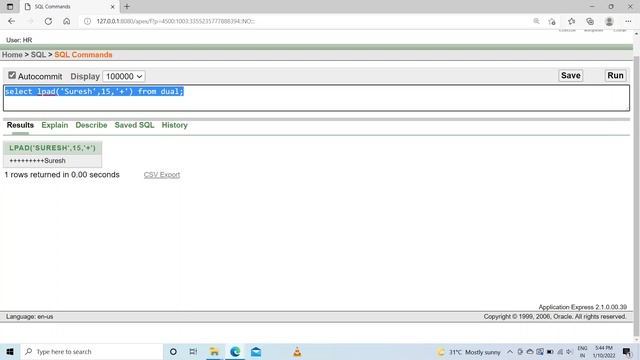This screenshot has width=640, height=360.
Task: Open the OneDrive cloud tray icon
Action: click(x=530, y=352)
